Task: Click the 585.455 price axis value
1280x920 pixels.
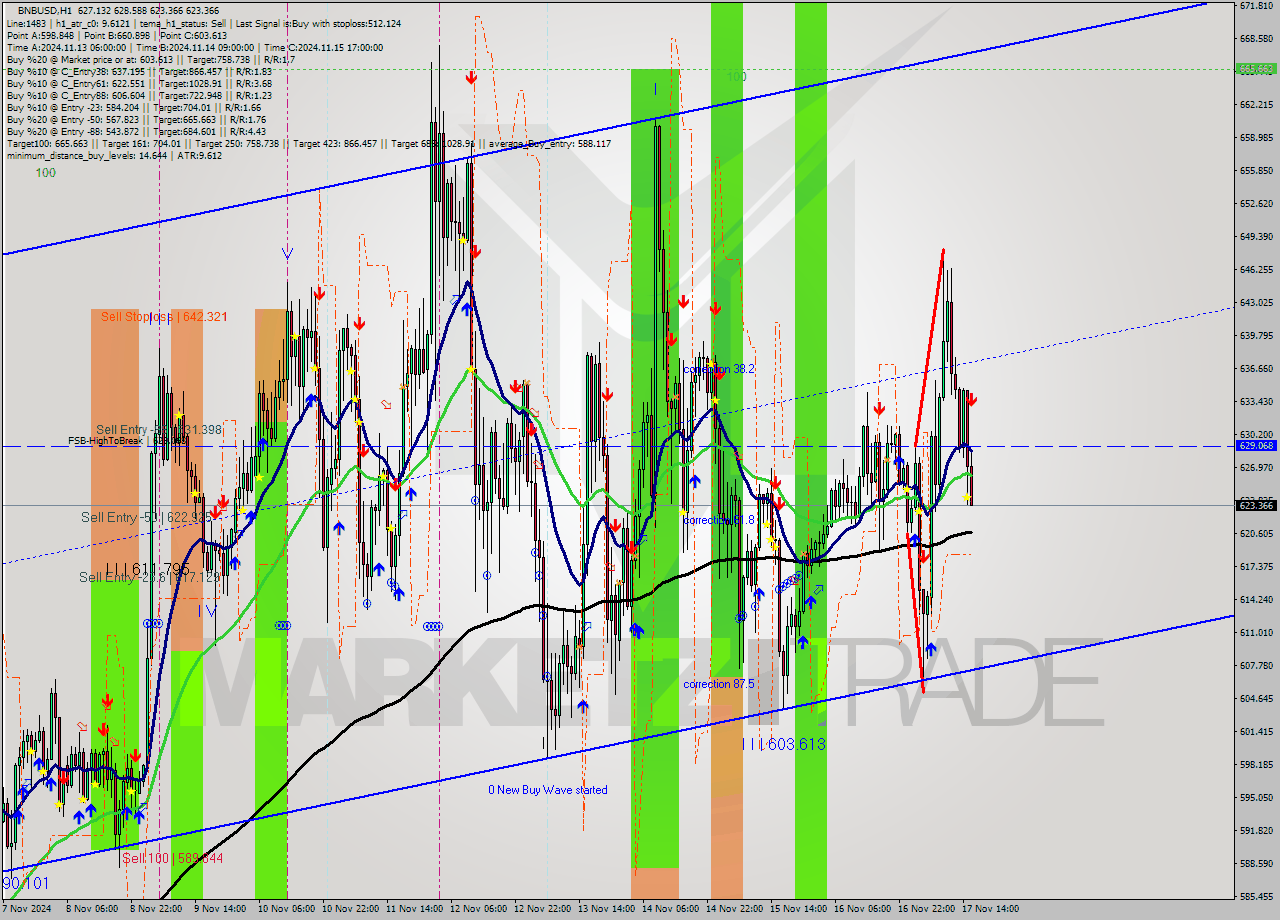Action: [1256, 897]
